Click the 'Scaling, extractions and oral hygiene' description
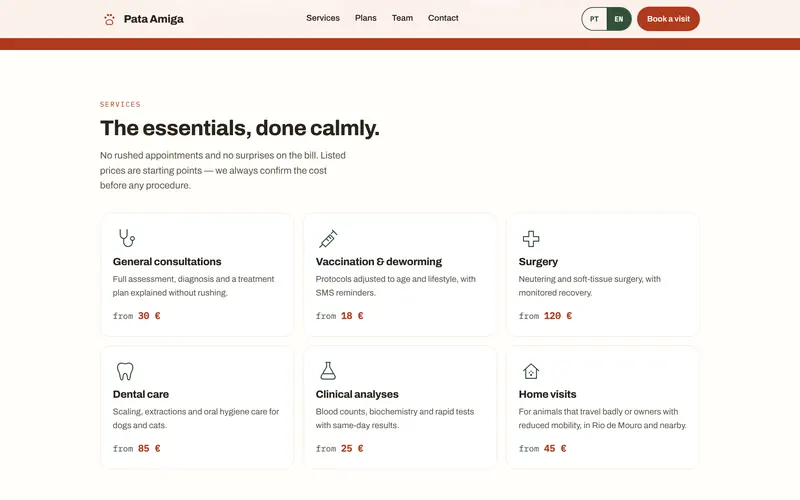800x500 pixels. coord(196,418)
